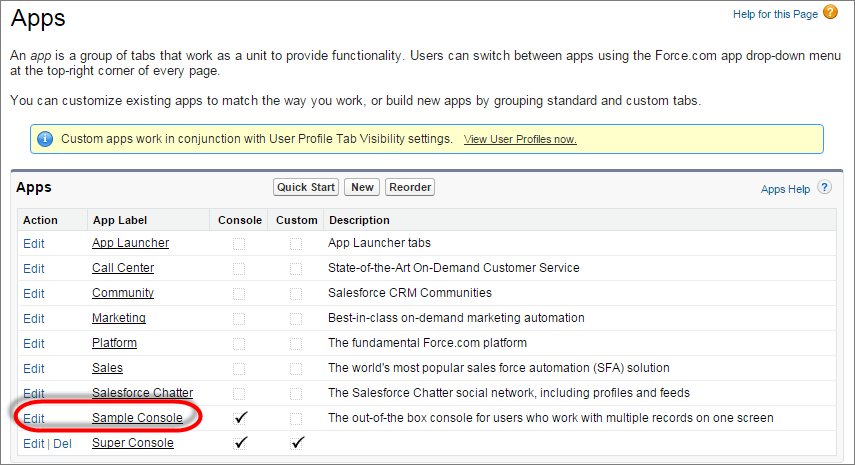Viewport: 855px width, 465px height.
Task: Click description 'The Salesforce Chatter social network, including profiles and feeds'
Action: click(509, 392)
